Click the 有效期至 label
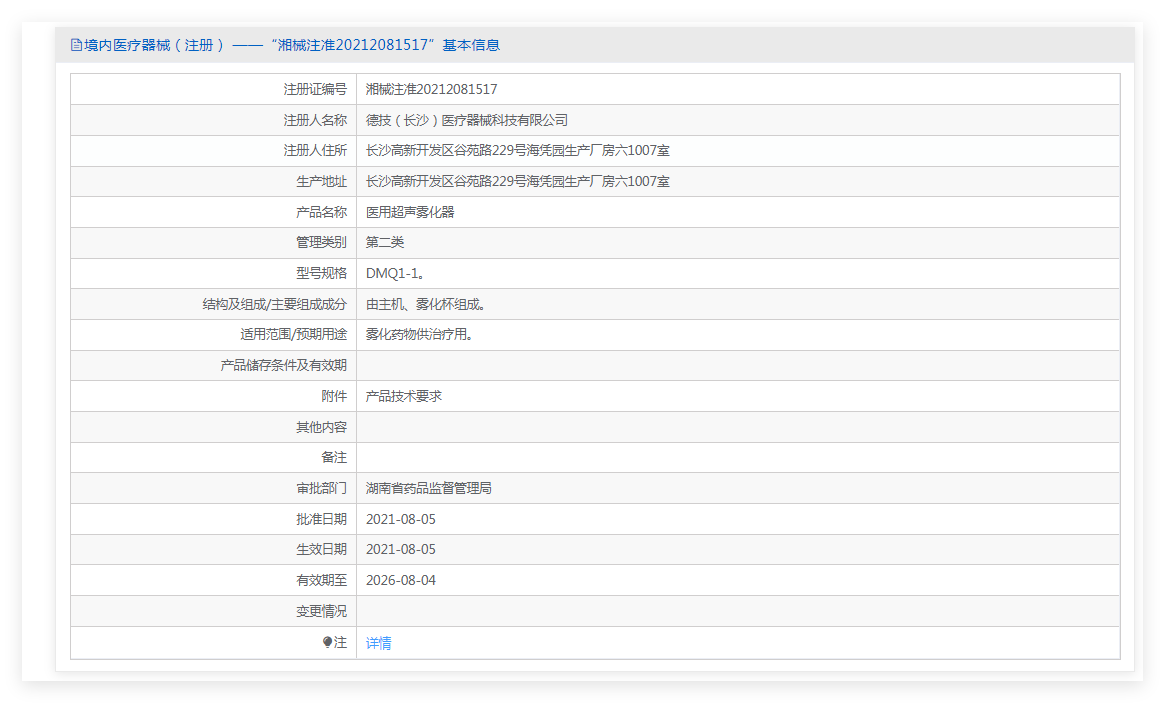The width and height of the screenshot is (1165, 703). tap(322, 580)
